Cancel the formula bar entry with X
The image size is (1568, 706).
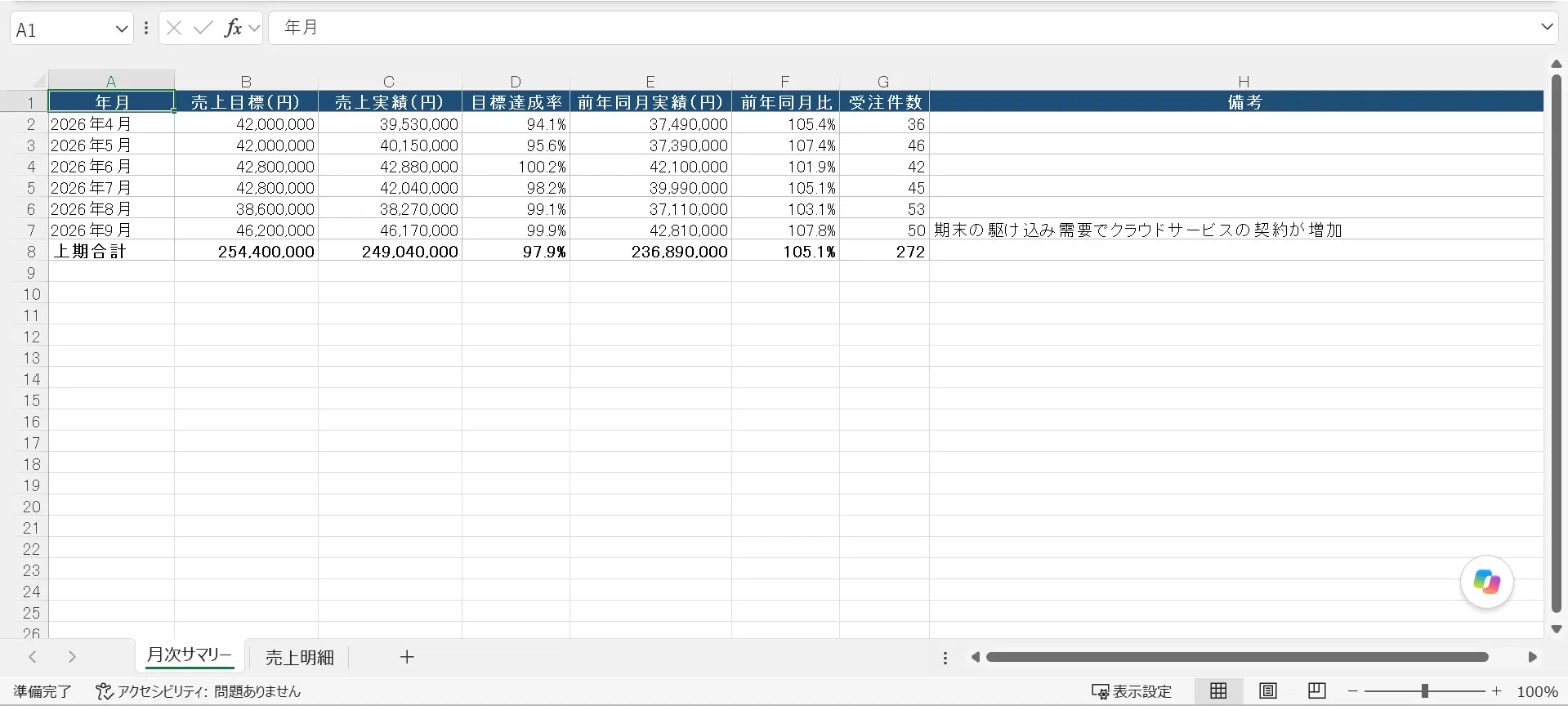click(173, 28)
